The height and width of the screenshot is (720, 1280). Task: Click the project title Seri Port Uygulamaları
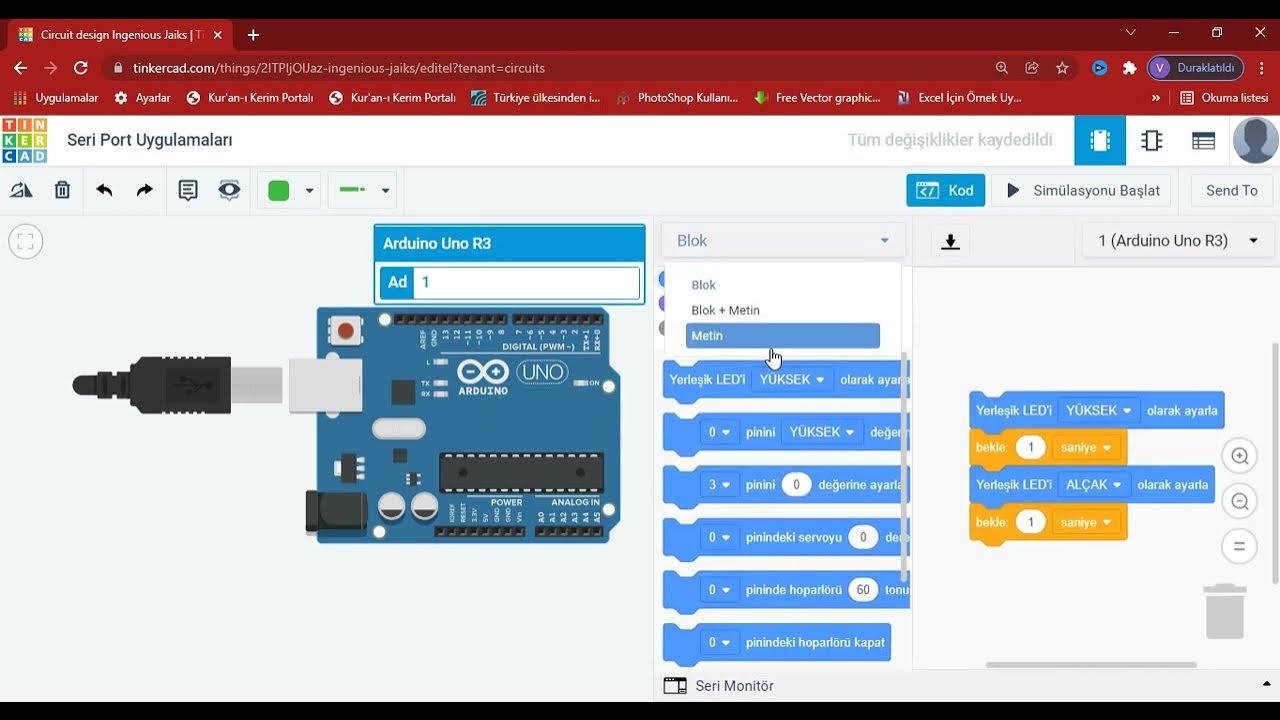pyautogui.click(x=150, y=140)
